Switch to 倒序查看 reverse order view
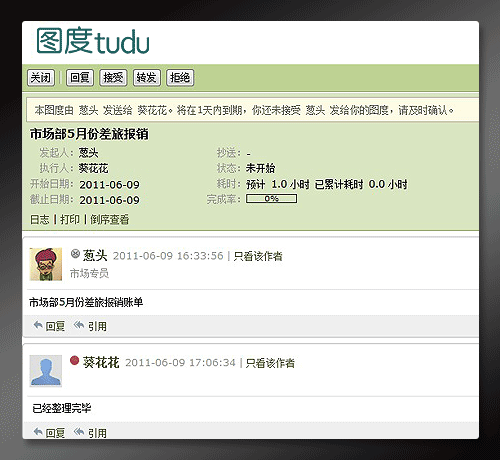This screenshot has width=501, height=461. (x=109, y=219)
